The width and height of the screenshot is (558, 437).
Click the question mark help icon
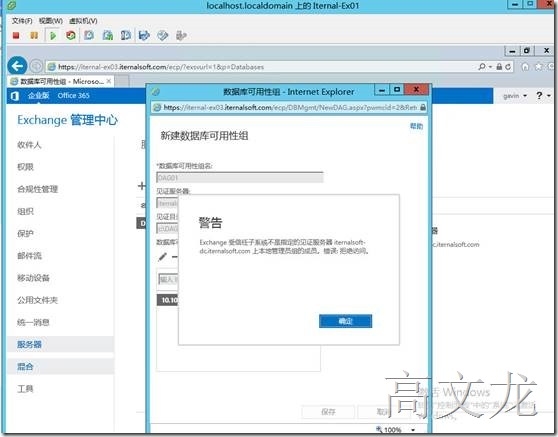click(x=539, y=95)
